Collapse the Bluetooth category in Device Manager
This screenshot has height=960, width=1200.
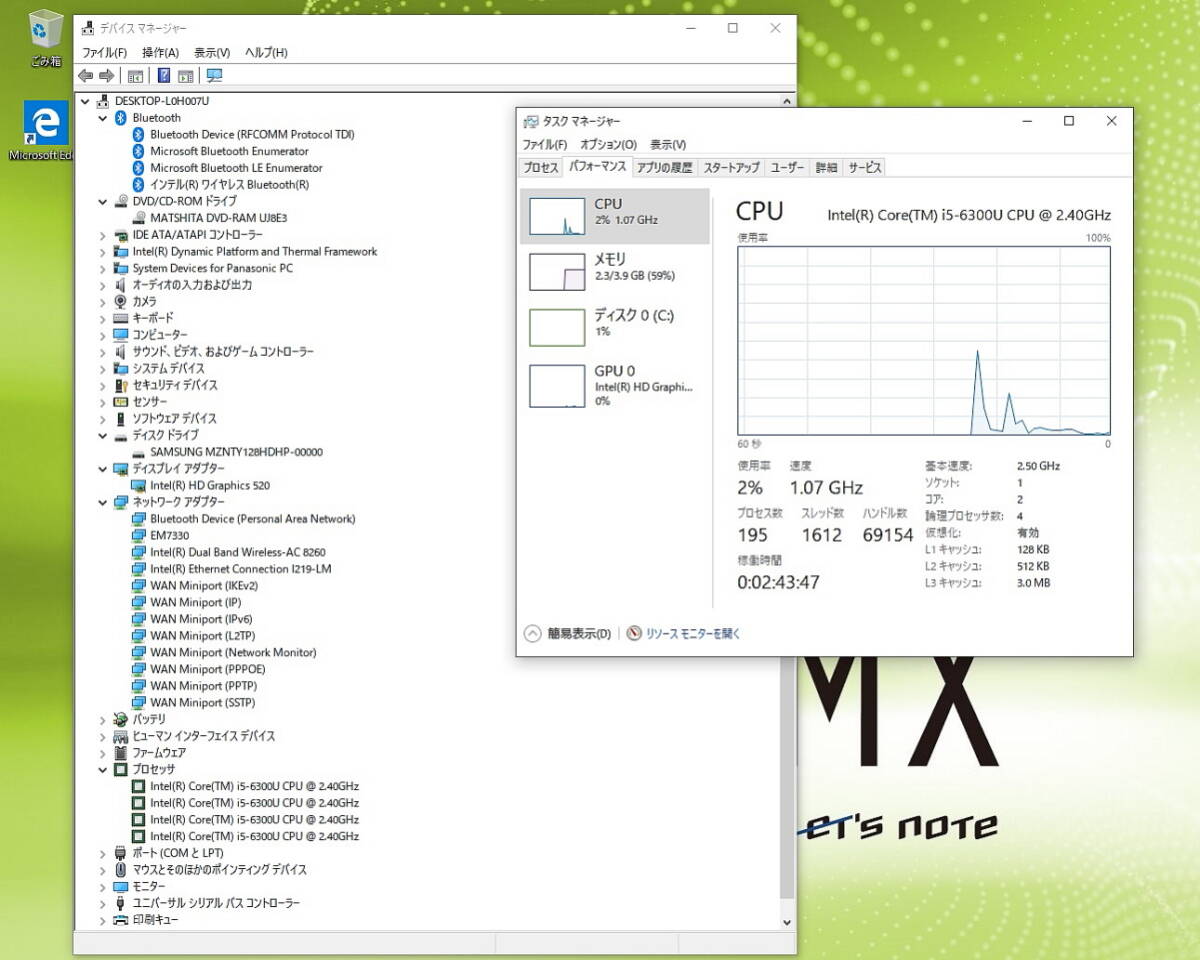pos(103,118)
